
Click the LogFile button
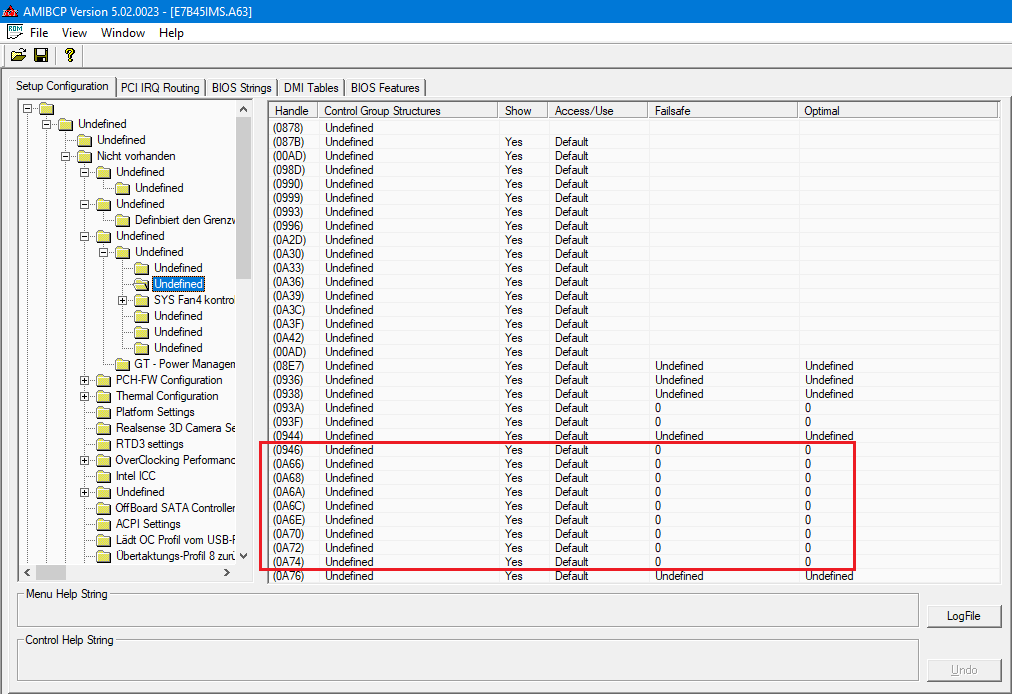point(963,616)
